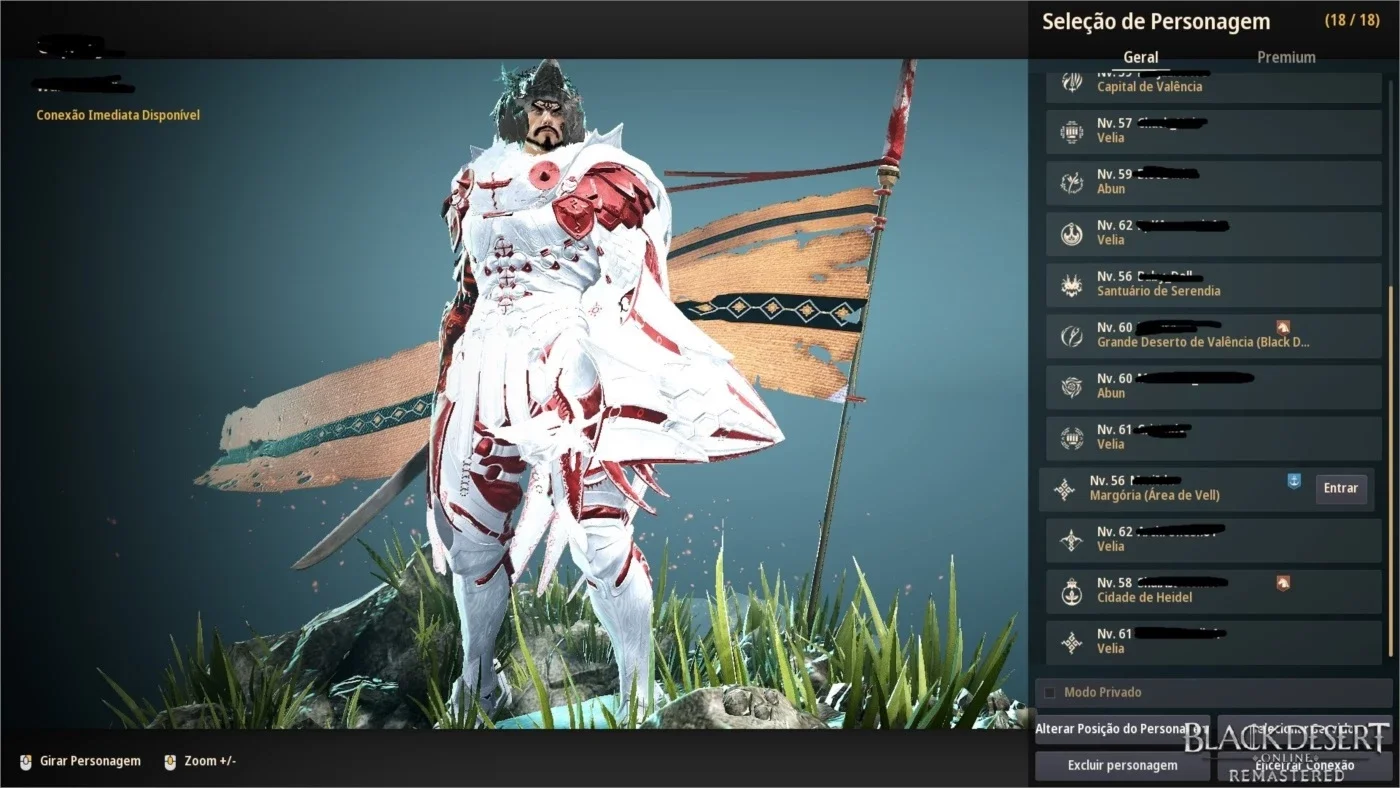The height and width of the screenshot is (788, 1400).
Task: Click the (18 / 18) character count
Action: coord(1352,20)
